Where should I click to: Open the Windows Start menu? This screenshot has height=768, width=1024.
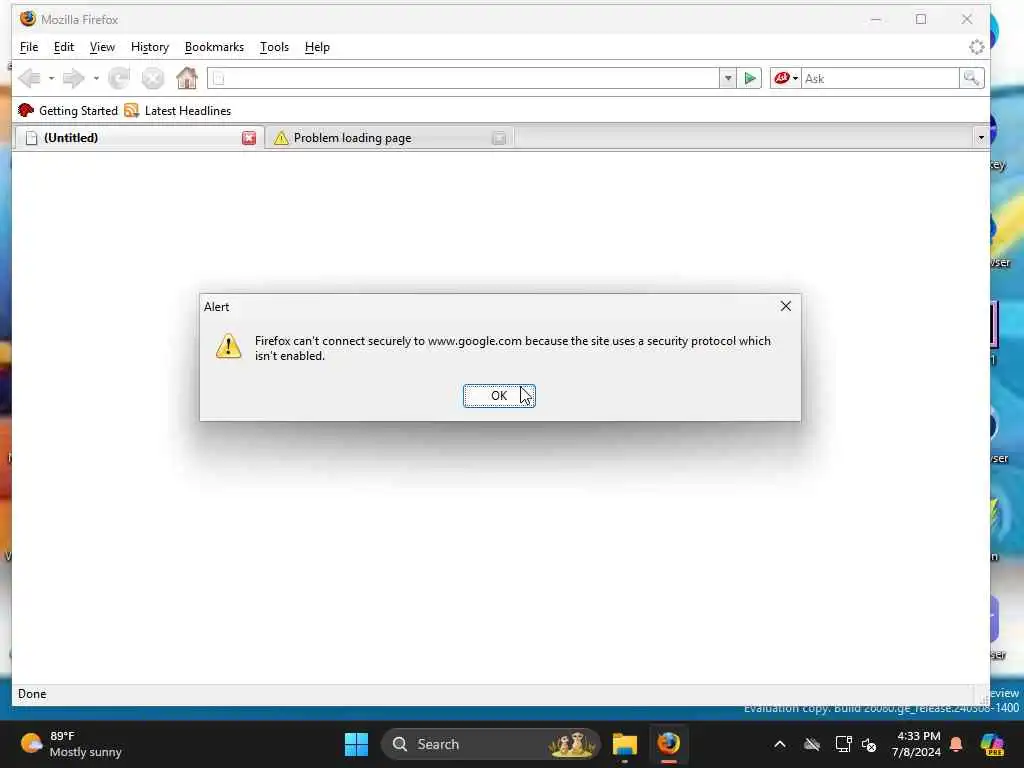tap(357, 744)
